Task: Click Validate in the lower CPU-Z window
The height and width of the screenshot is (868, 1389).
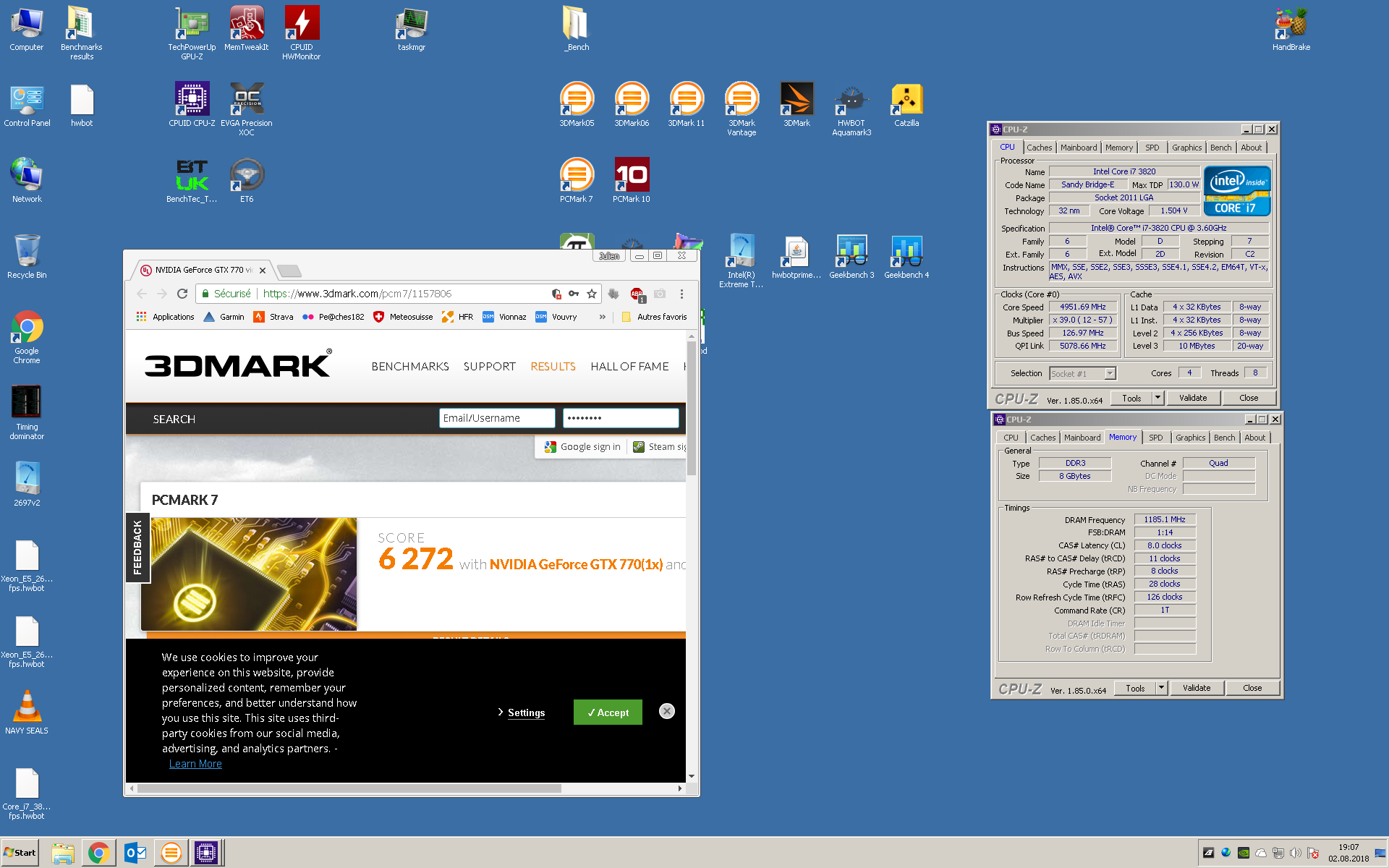Action: click(1197, 688)
